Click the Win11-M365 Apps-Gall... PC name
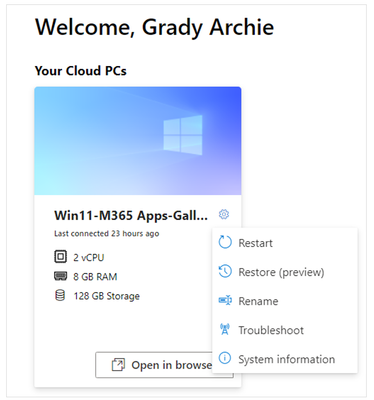The image size is (374, 400). (131, 215)
